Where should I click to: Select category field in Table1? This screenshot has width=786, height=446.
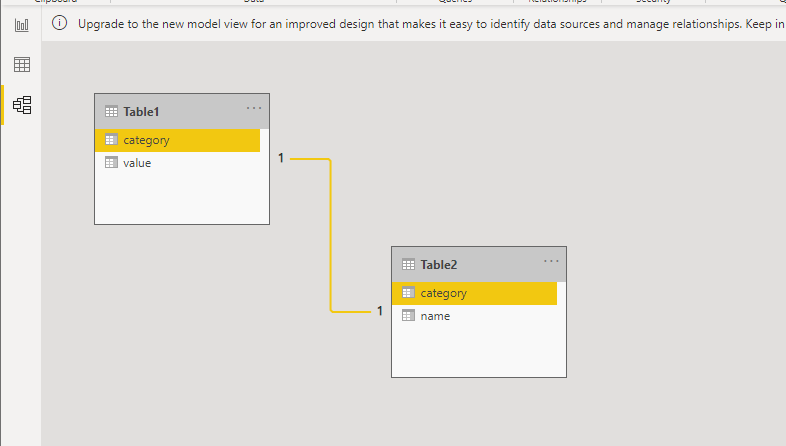coord(177,140)
